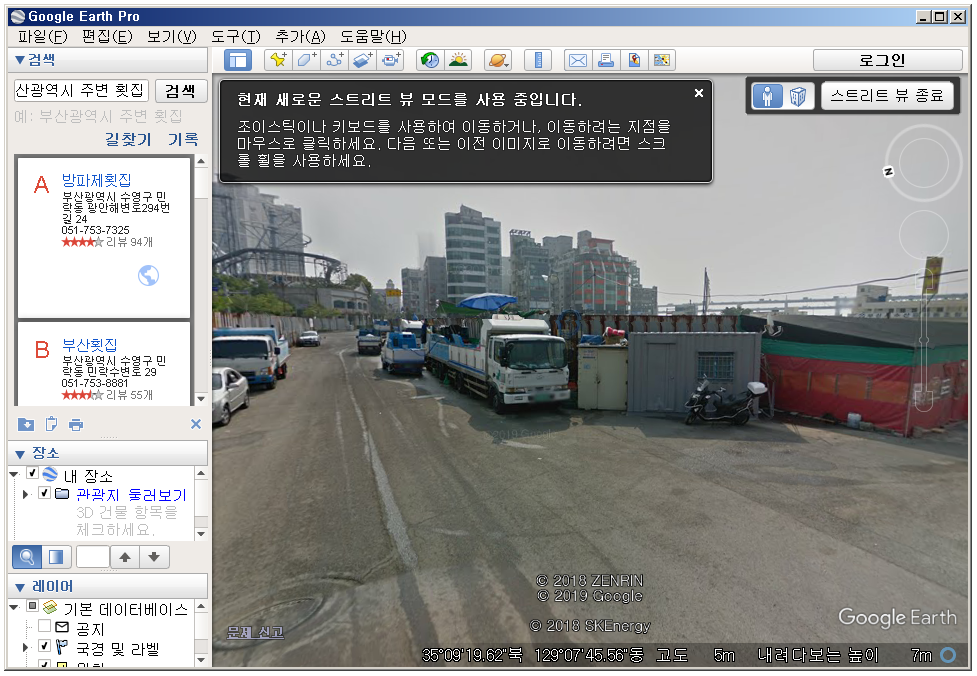Add a path from the toolbar
The width and height of the screenshot is (977, 676).
tap(335, 60)
